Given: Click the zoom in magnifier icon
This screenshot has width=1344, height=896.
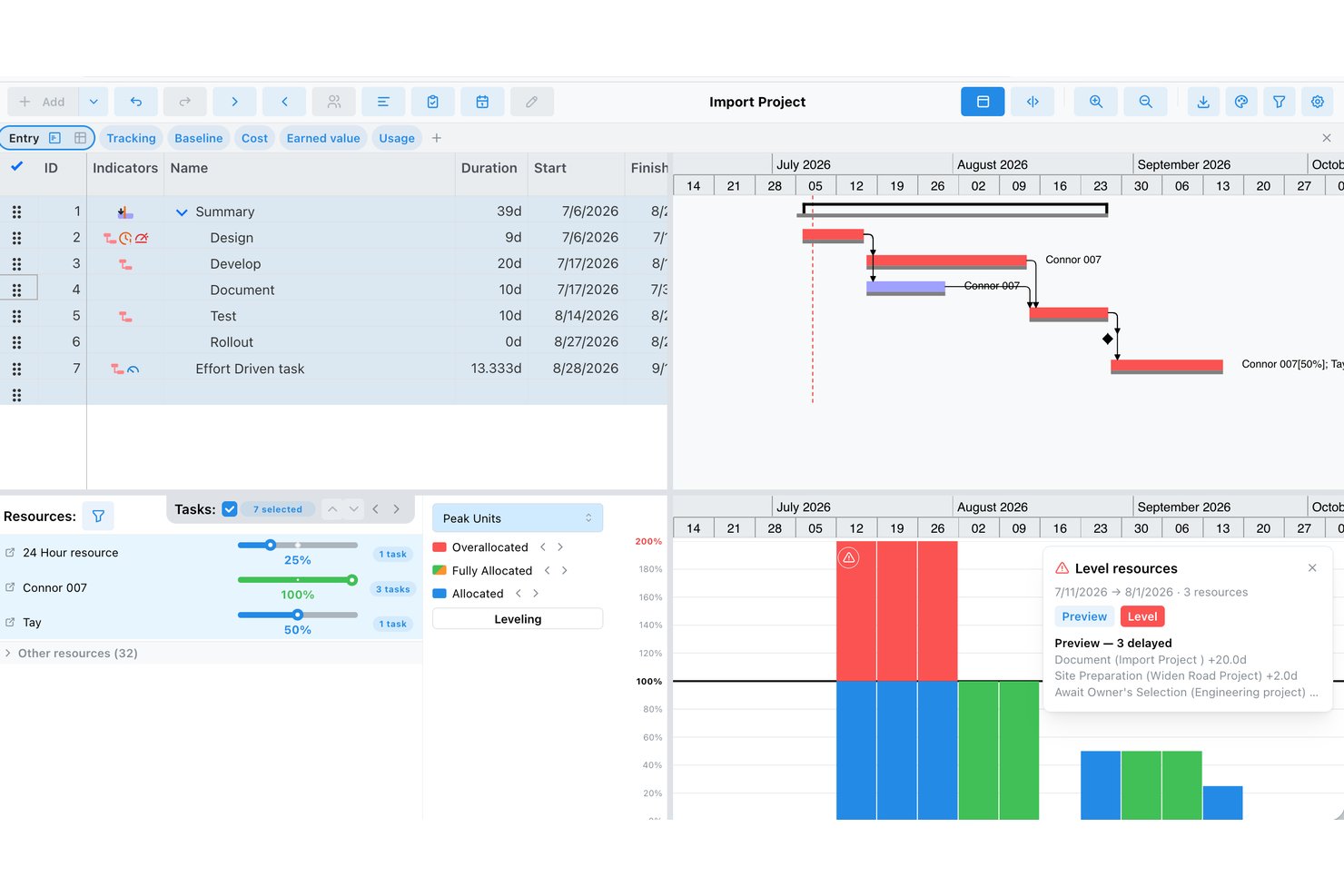Looking at the screenshot, I should click(1096, 102).
